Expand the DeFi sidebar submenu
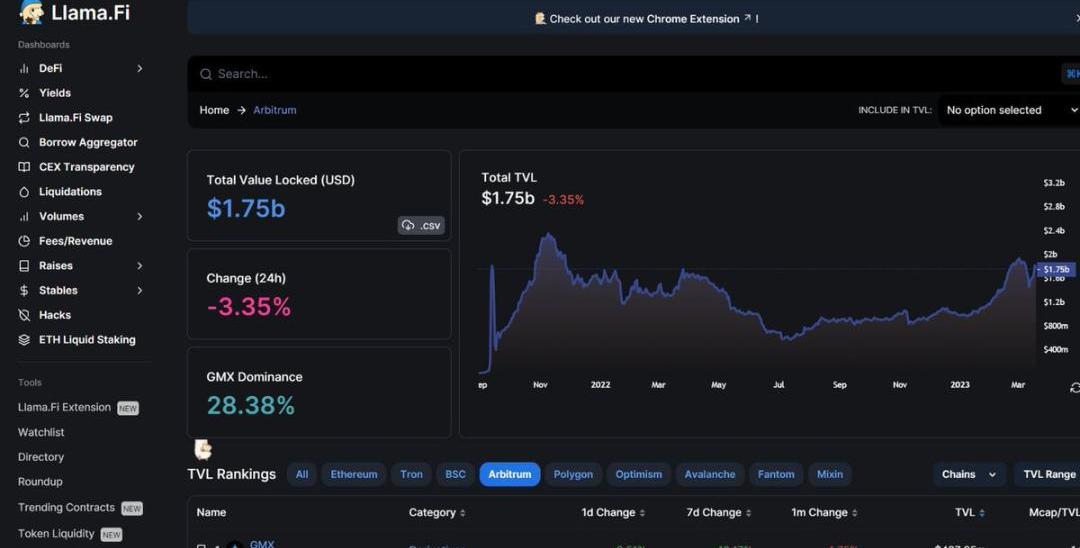 [x=139, y=68]
